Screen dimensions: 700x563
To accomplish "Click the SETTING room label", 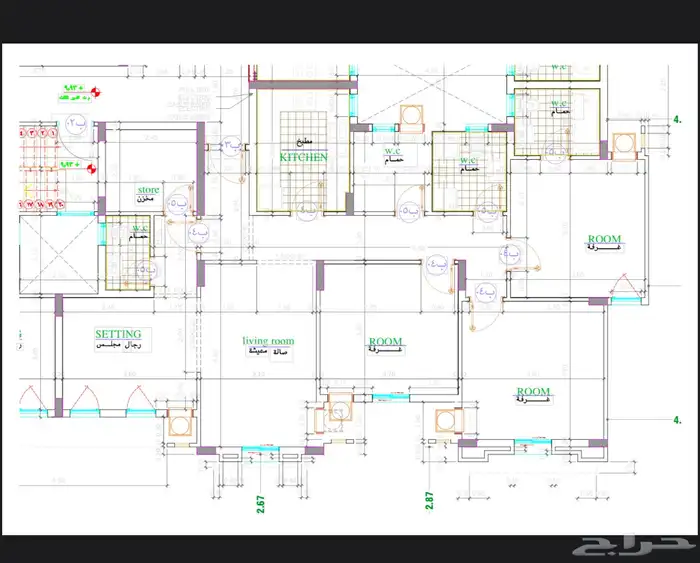I will point(118,334).
